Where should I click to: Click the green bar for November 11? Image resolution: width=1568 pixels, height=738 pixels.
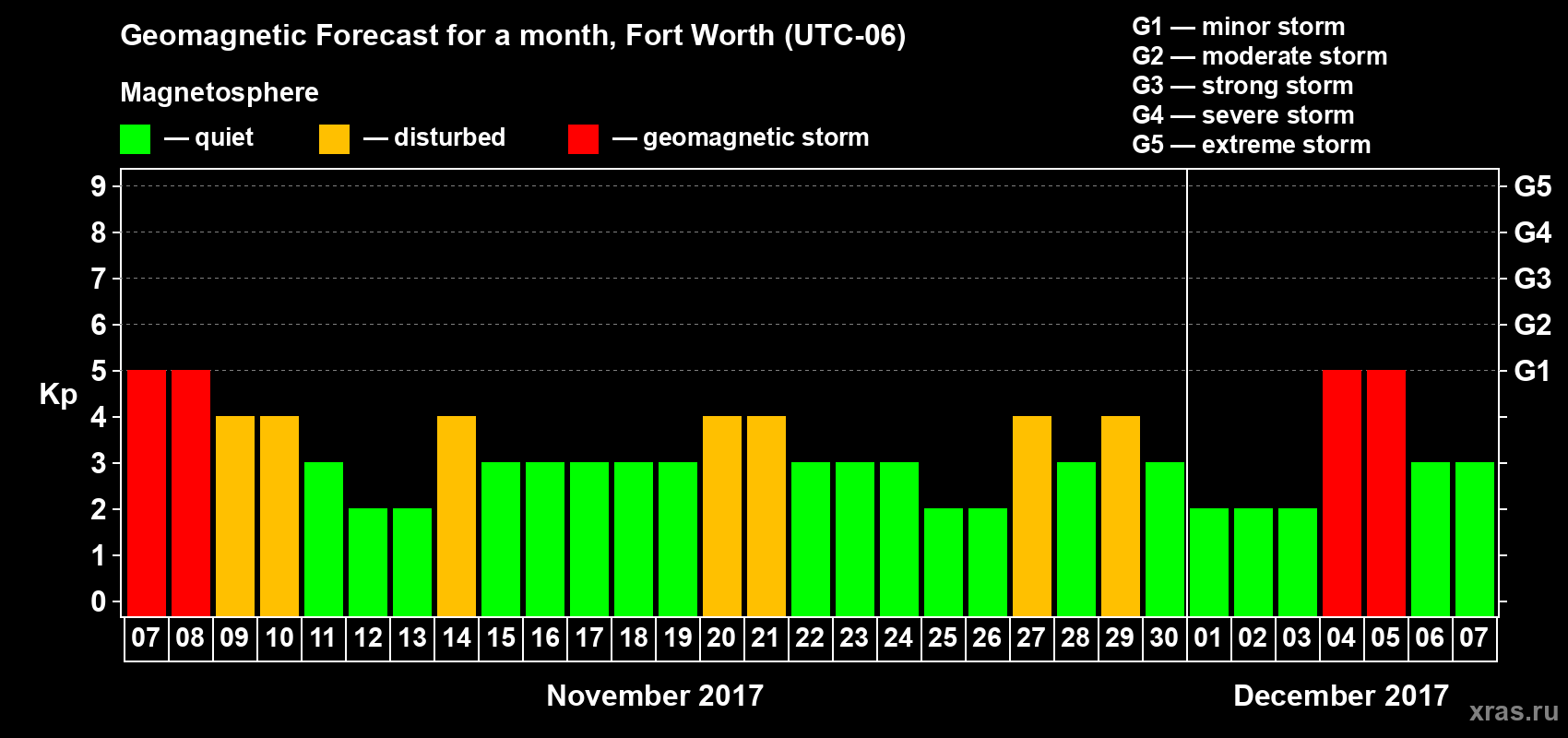[x=324, y=539]
